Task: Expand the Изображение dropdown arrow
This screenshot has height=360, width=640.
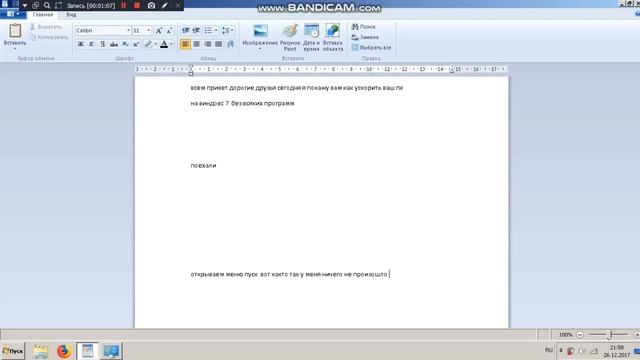Action: click(260, 49)
